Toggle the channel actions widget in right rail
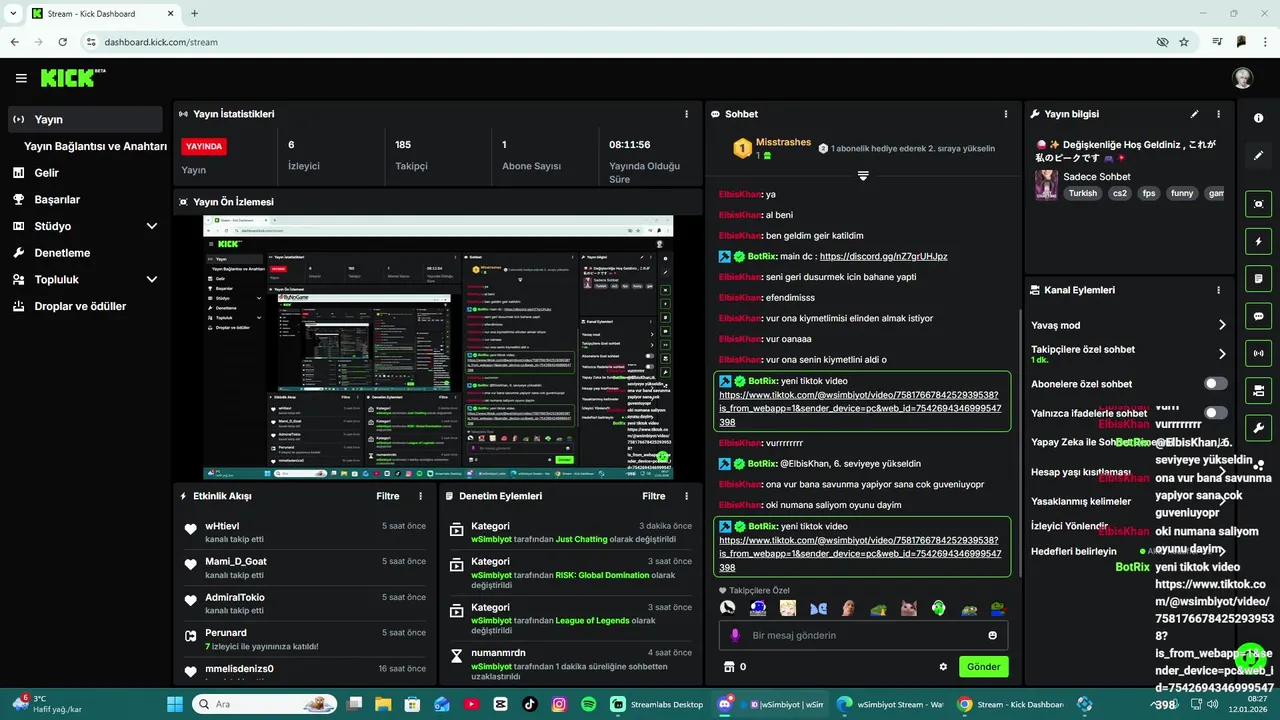This screenshot has height=720, width=1280. coord(1258,390)
